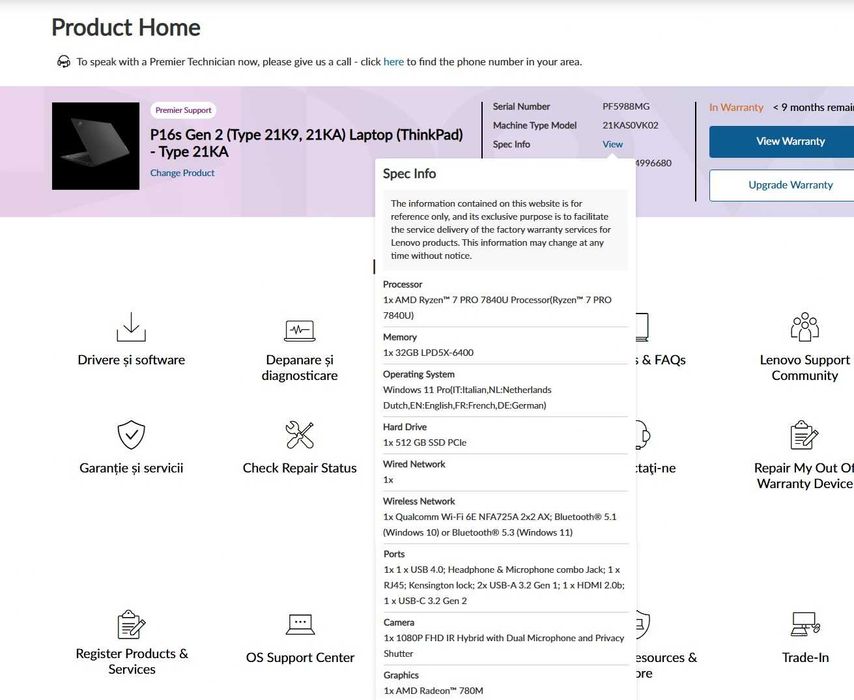Click the Camera 1080P FHD IR value
Viewport: 854px width, 700px height.
[504, 646]
